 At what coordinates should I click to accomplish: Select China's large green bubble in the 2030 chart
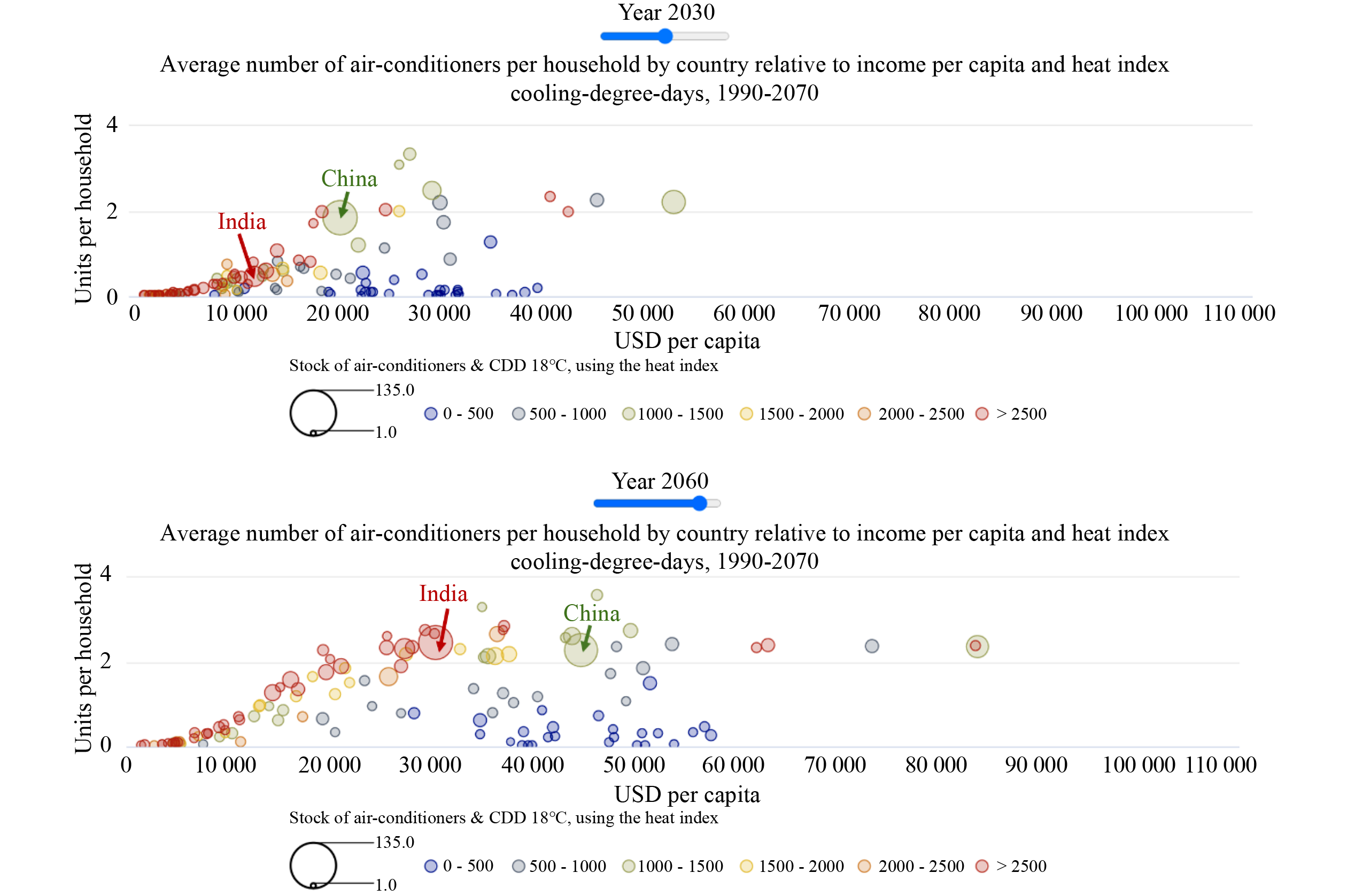(340, 218)
